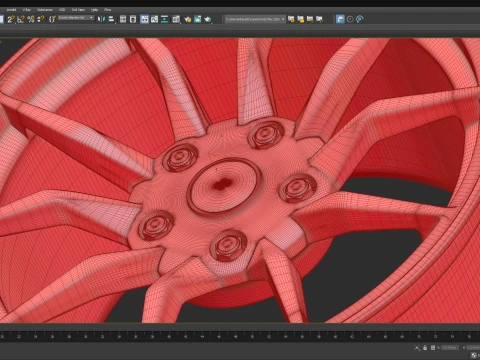
Task: Show the Ribbon toggle icon
Action: [144, 19]
